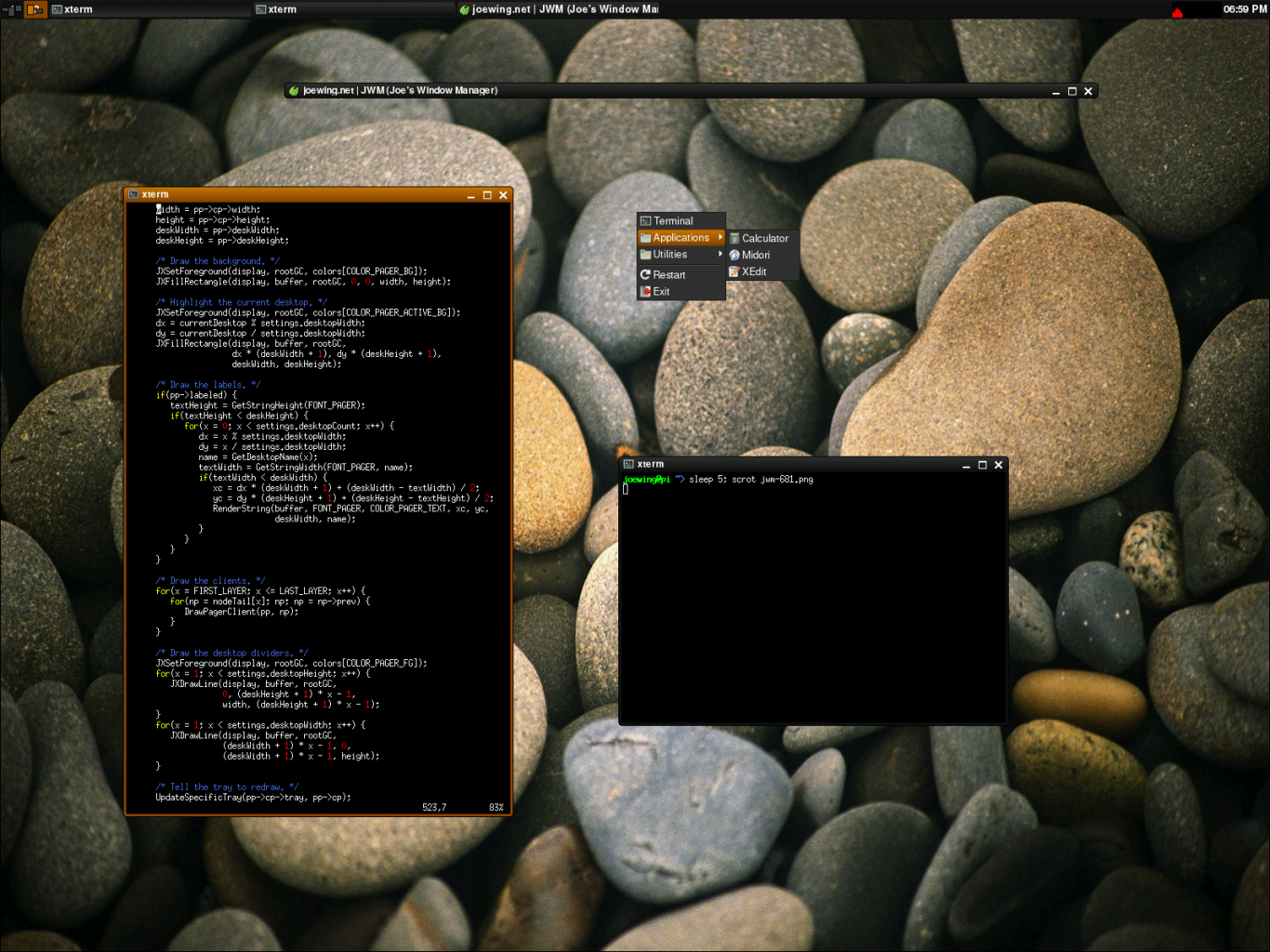Click the green leaf icon on the joewing.net title bar
1270x952 pixels.
click(x=294, y=91)
